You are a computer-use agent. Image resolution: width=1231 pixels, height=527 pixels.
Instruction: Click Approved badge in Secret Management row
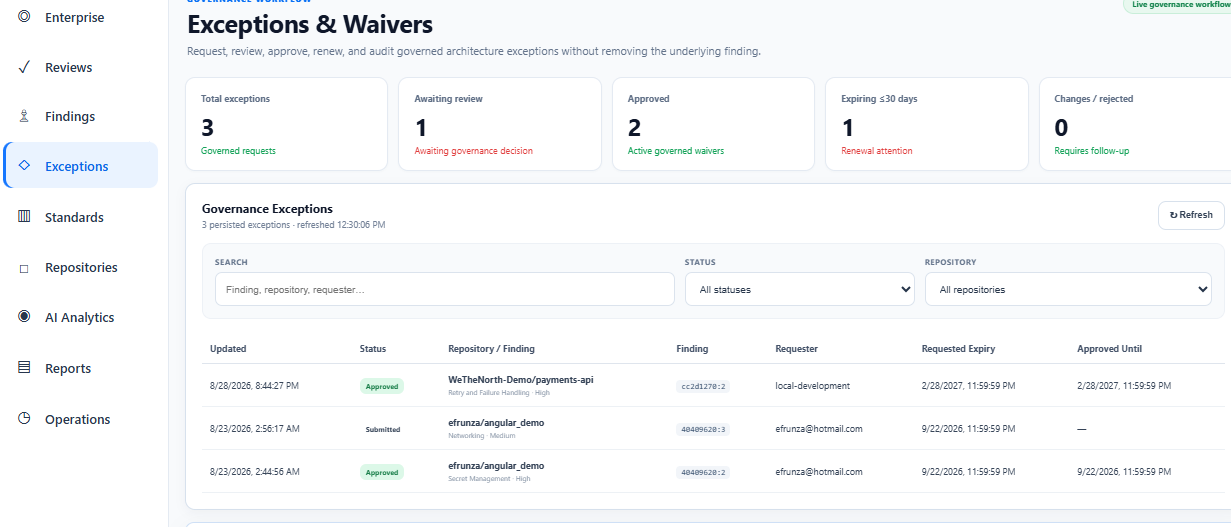tap(382, 472)
